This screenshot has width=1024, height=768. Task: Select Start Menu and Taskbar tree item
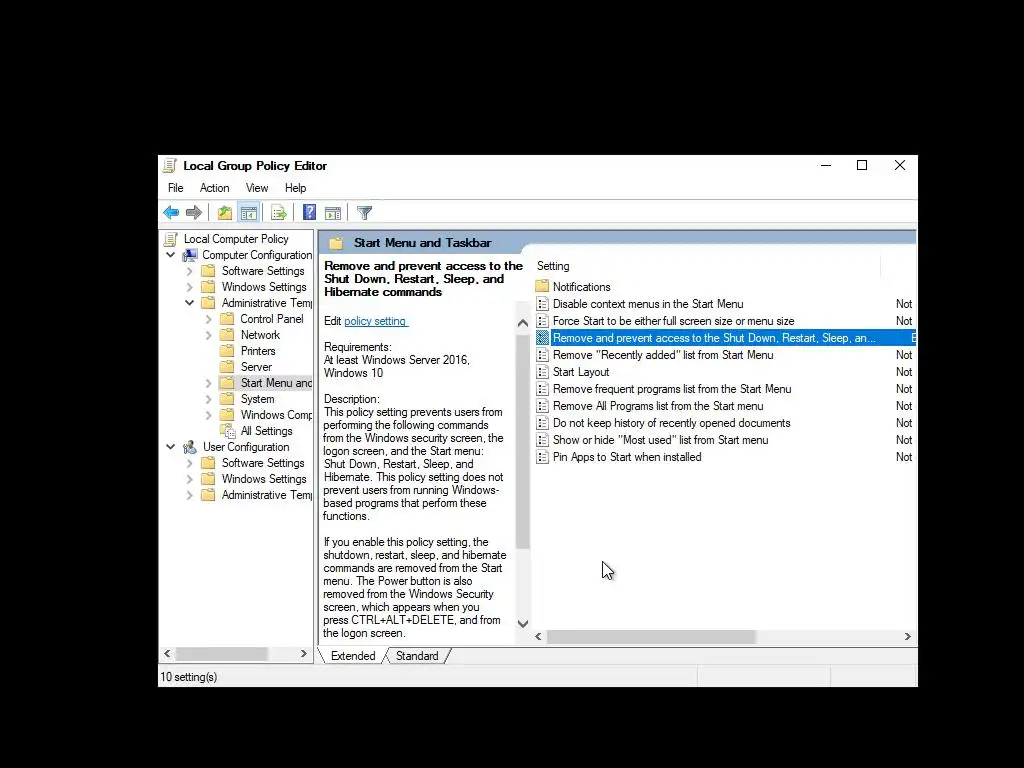point(276,383)
